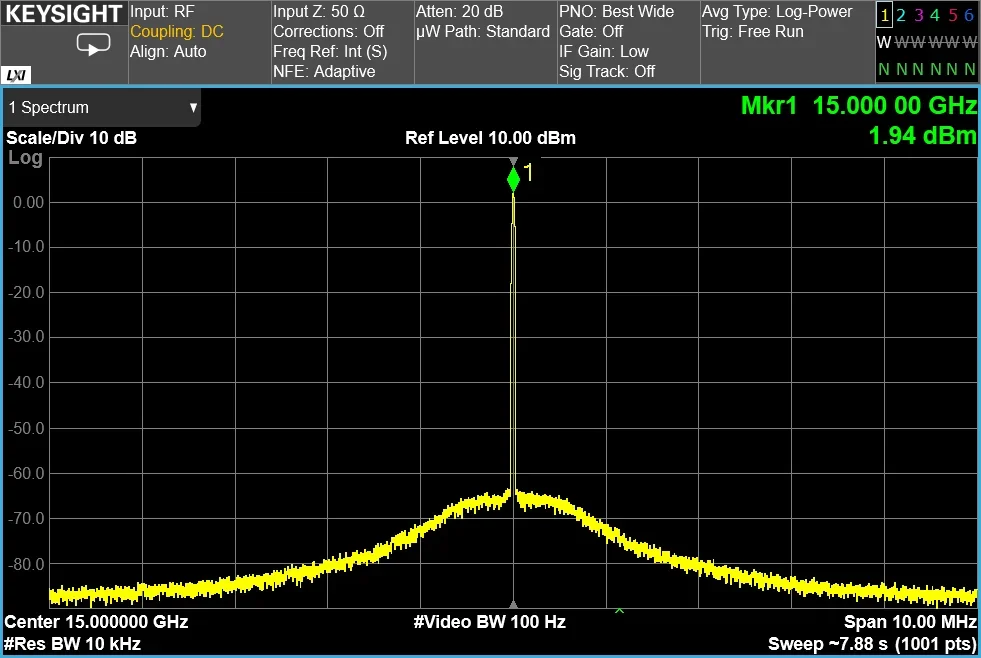The width and height of the screenshot is (981, 658).
Task: Click the Avg Type: Log-Power setting
Action: tap(777, 12)
